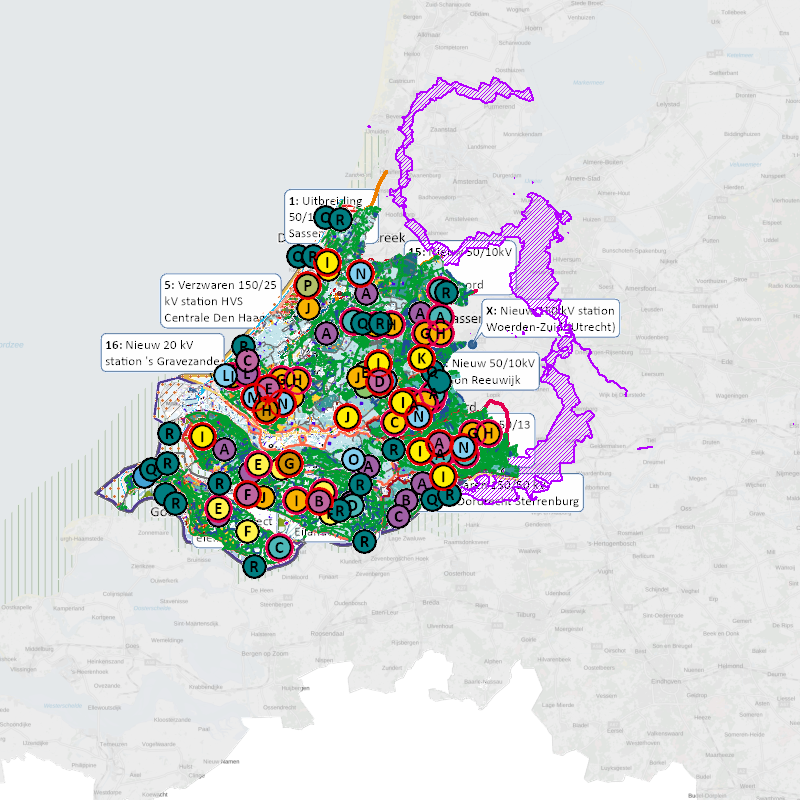Viewport: 800px width, 800px height.
Task: Click the purple D marker
Action: (x=378, y=381)
